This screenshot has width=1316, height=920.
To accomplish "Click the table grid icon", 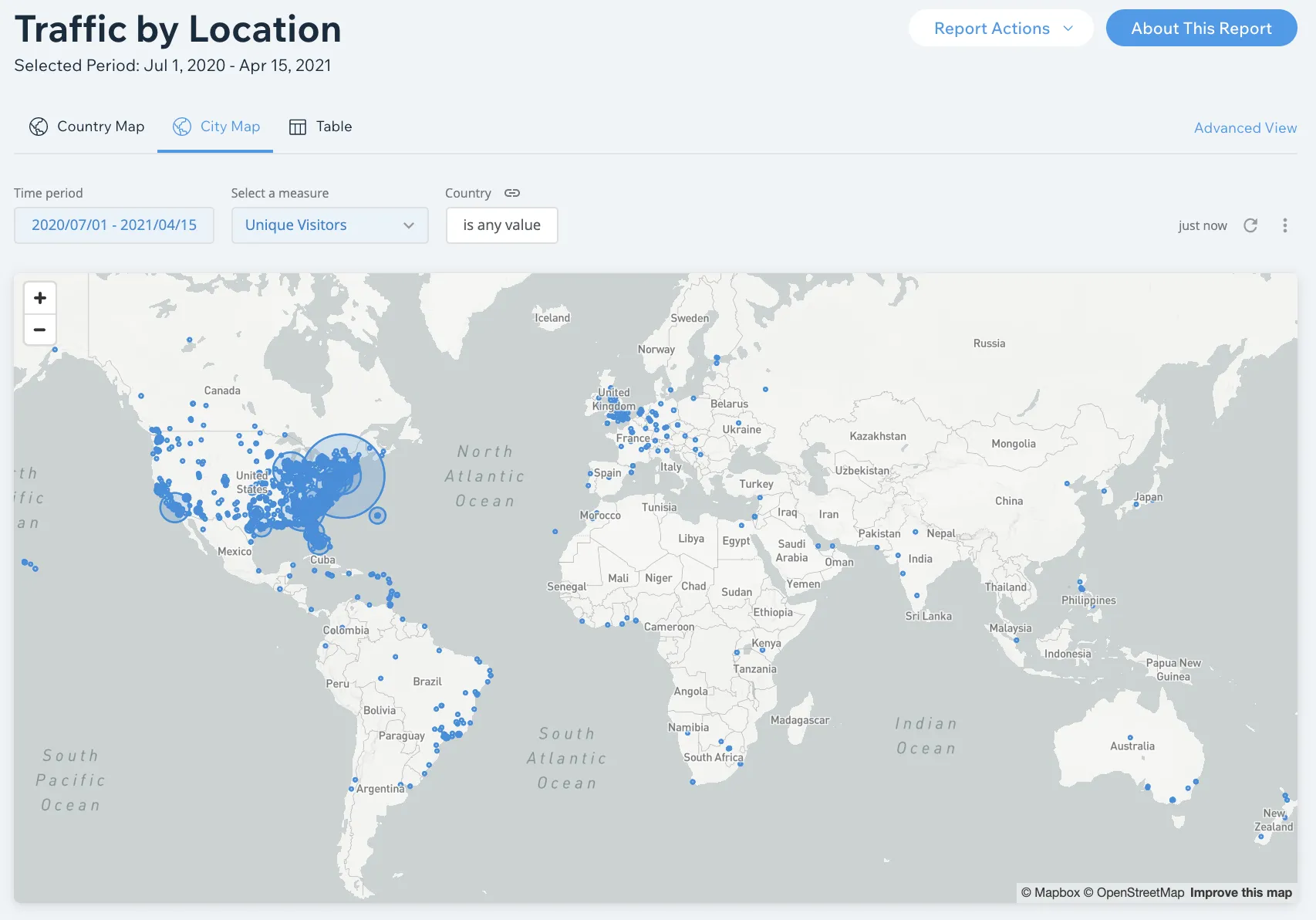I will coord(298,127).
